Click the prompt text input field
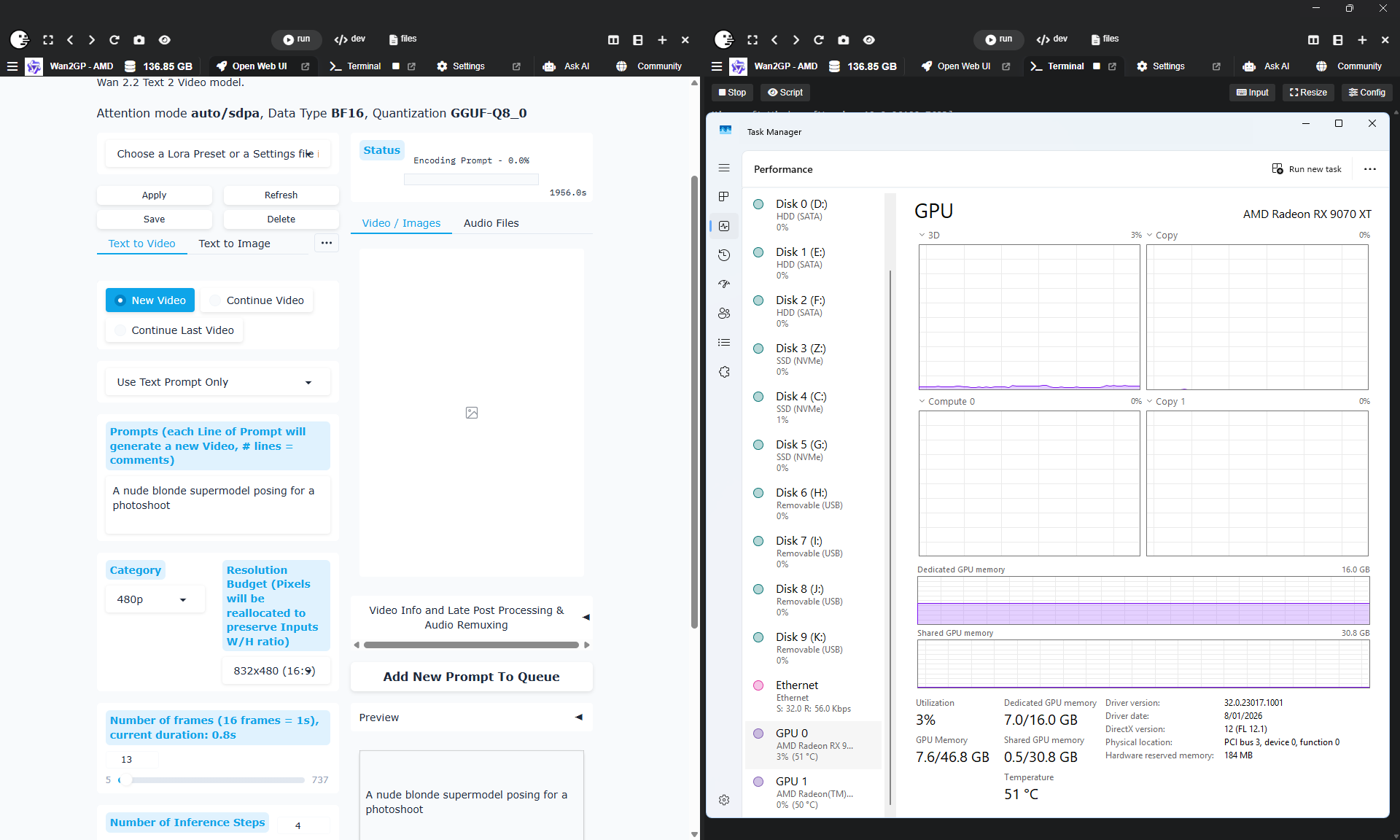The image size is (1400, 840). (217, 503)
